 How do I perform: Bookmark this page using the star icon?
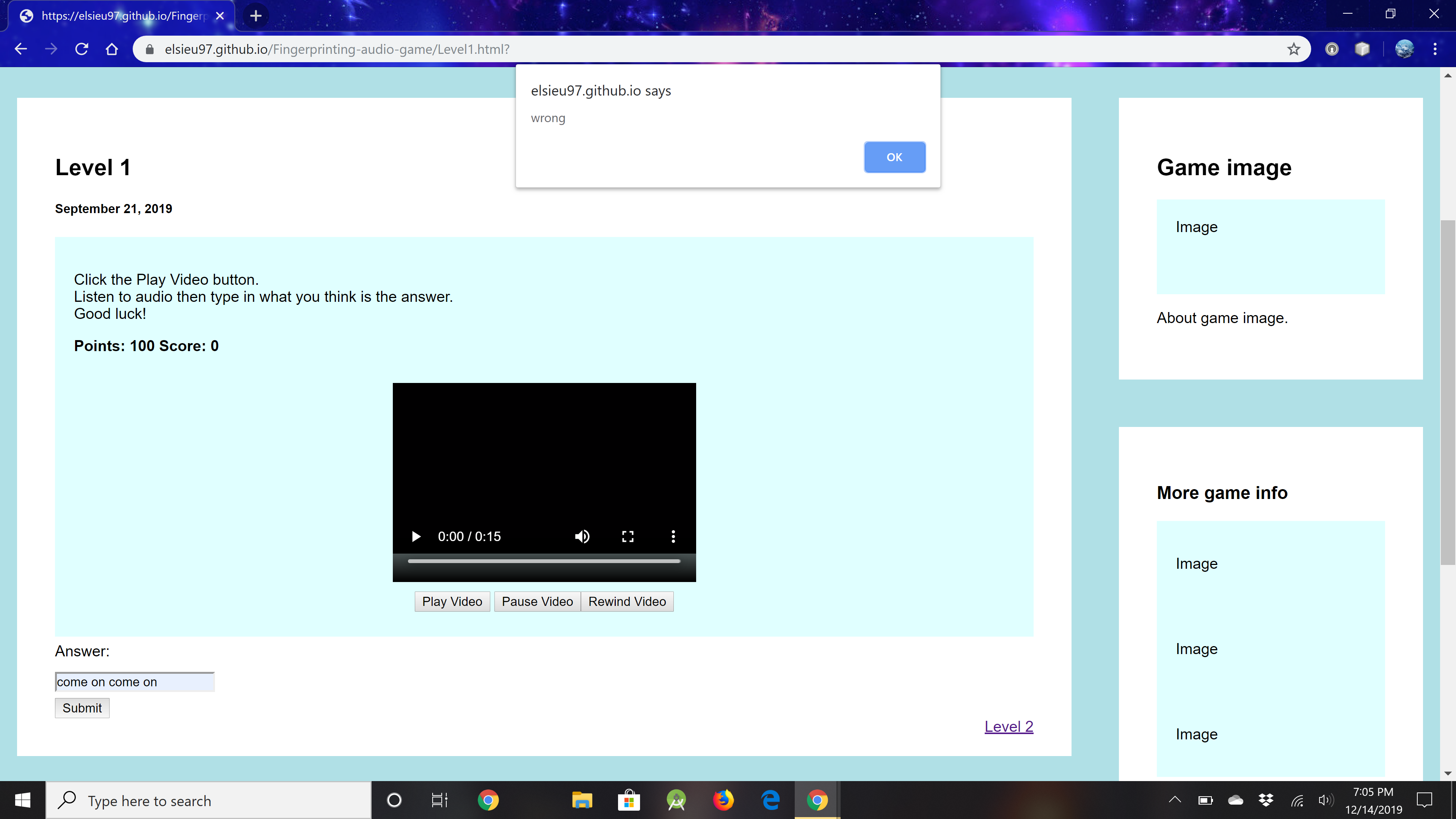[1293, 49]
